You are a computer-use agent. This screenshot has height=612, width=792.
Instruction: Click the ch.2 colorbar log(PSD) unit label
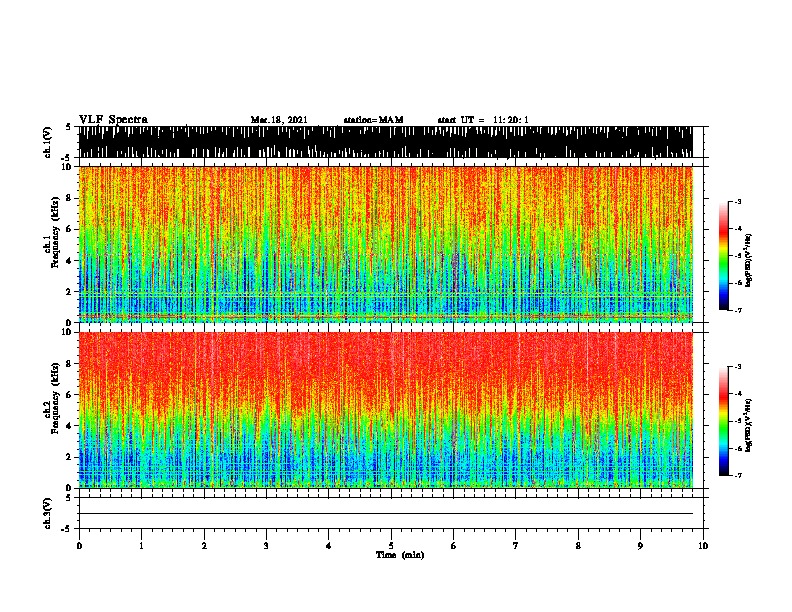749,425
